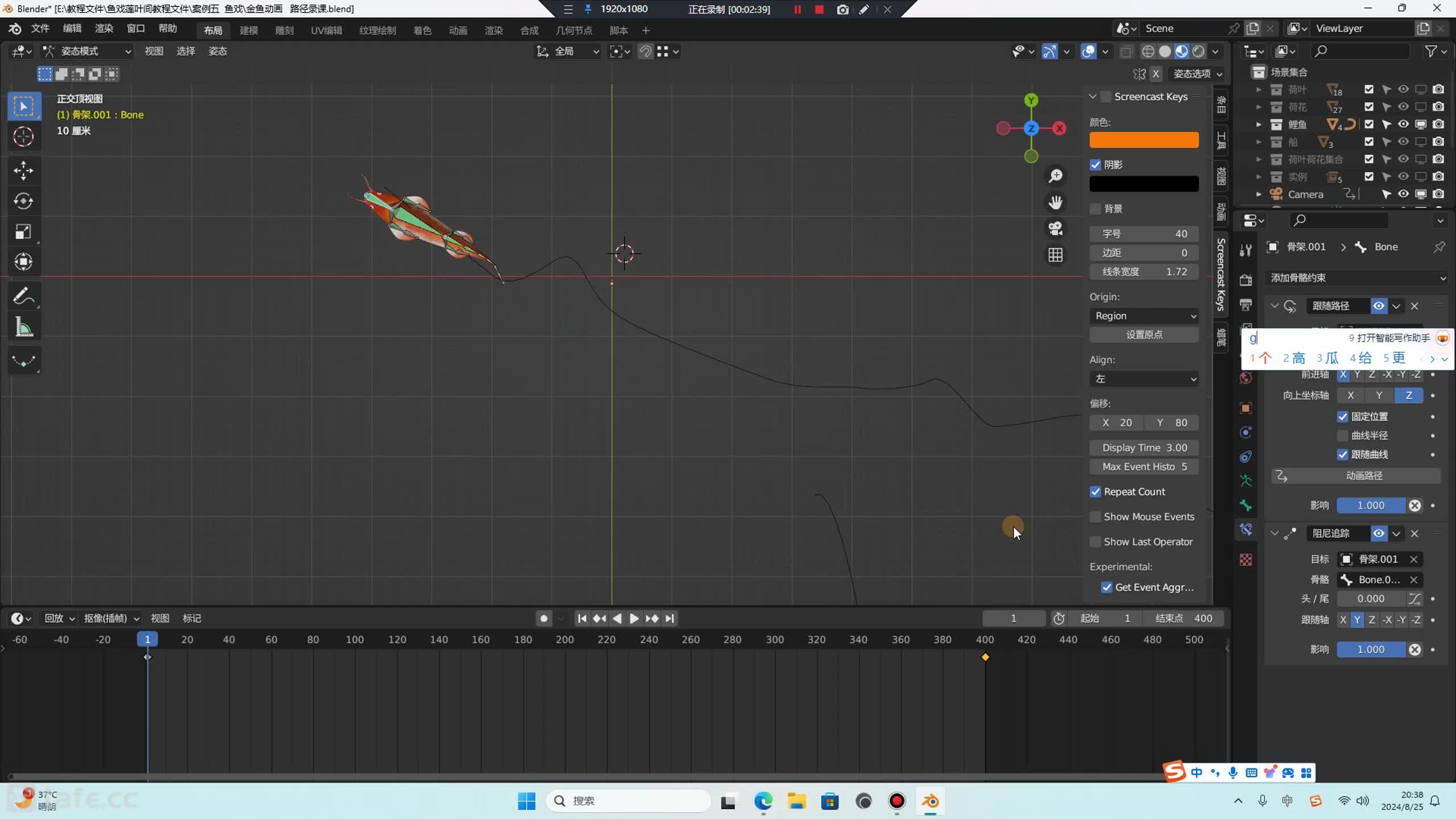The image size is (1456, 819).
Task: Toggle 固定位置 checkbox
Action: point(1343,417)
